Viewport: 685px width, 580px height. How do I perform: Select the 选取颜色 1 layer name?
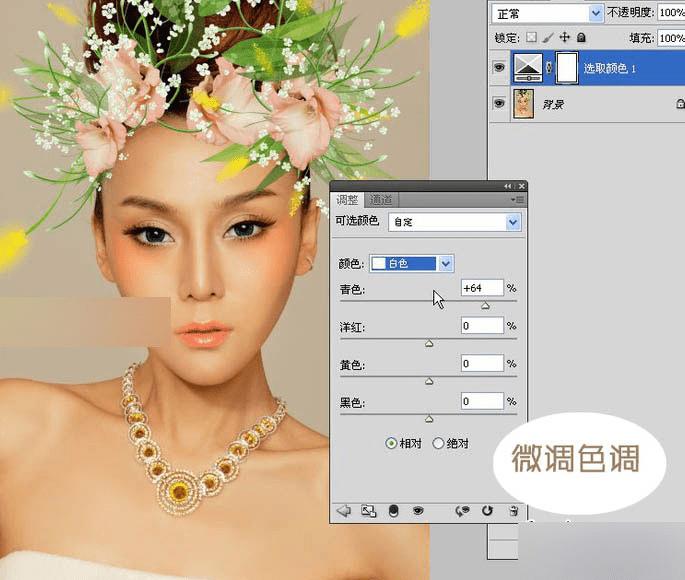pyautogui.click(x=609, y=68)
